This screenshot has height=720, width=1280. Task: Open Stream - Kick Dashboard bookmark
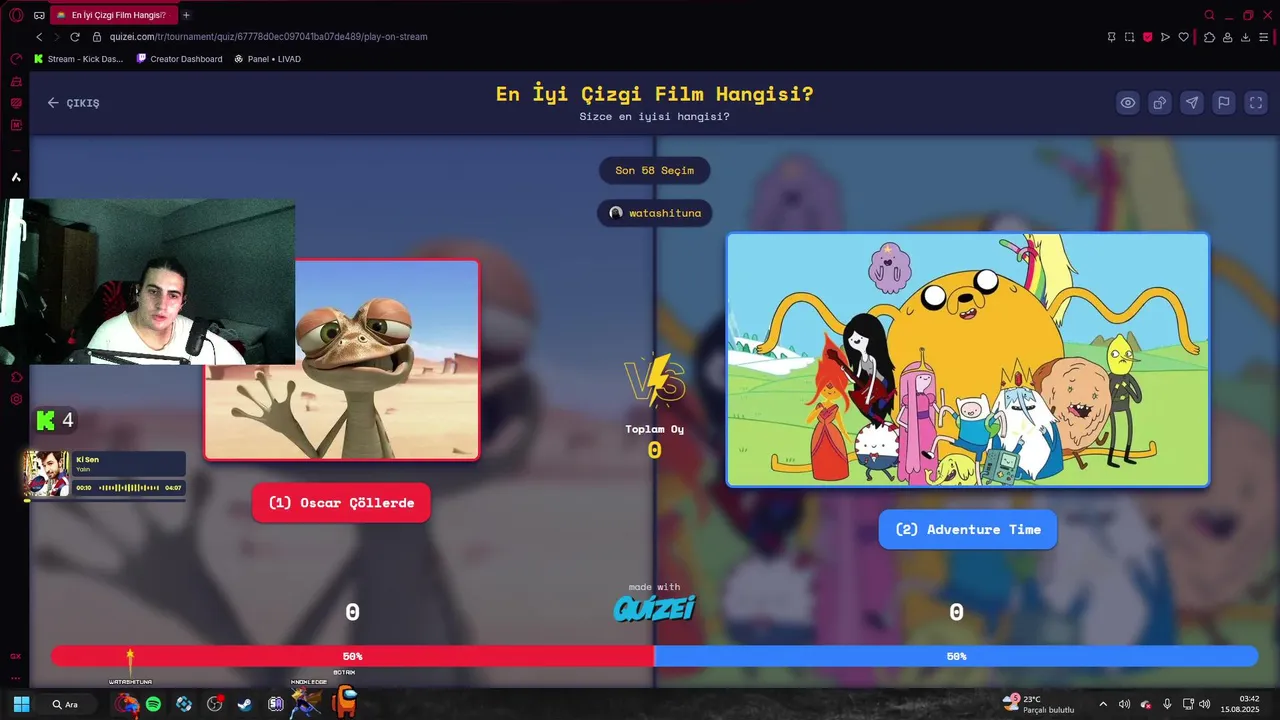click(x=79, y=59)
